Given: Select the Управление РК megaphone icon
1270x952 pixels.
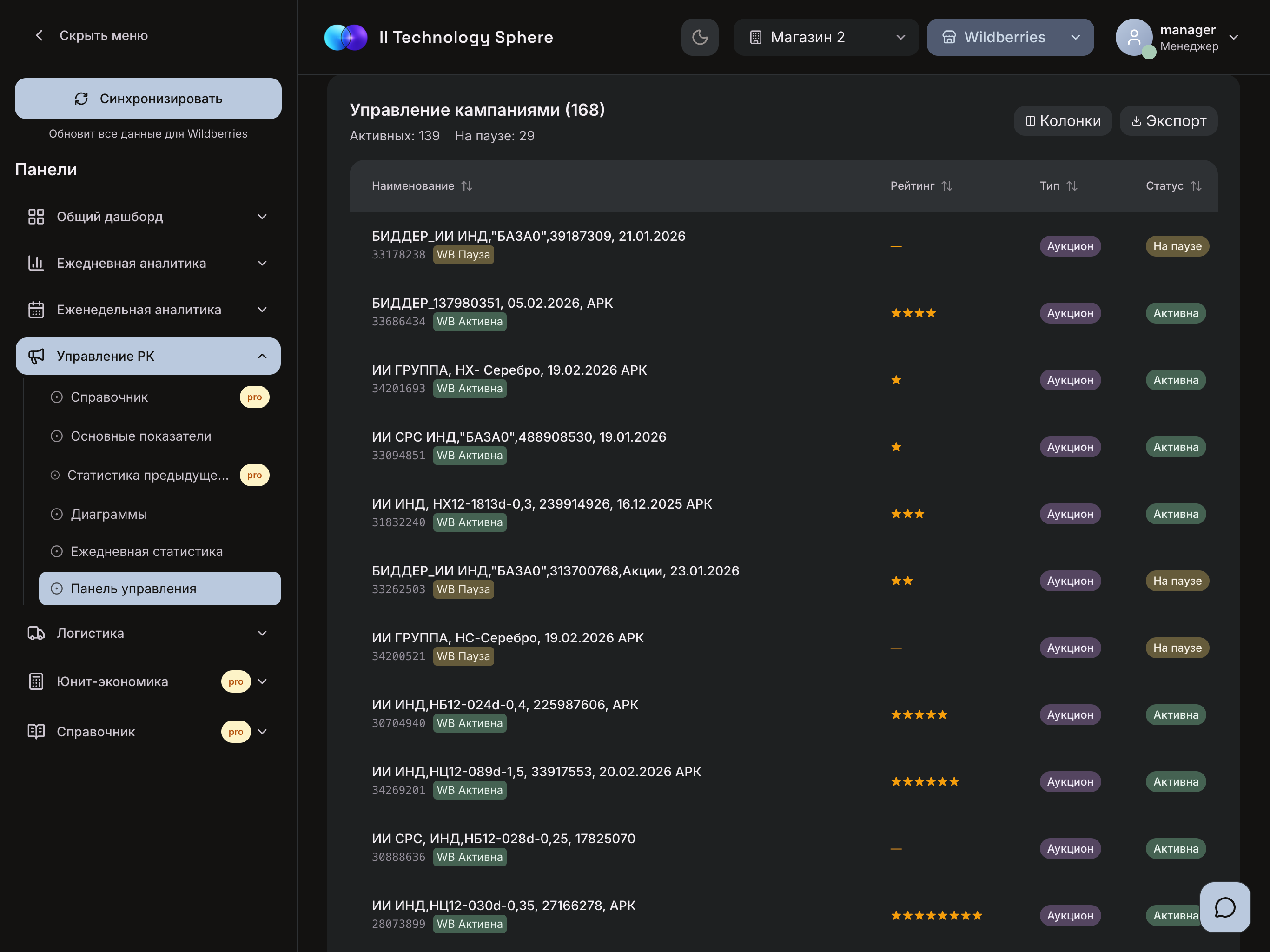Looking at the screenshot, I should tap(36, 356).
